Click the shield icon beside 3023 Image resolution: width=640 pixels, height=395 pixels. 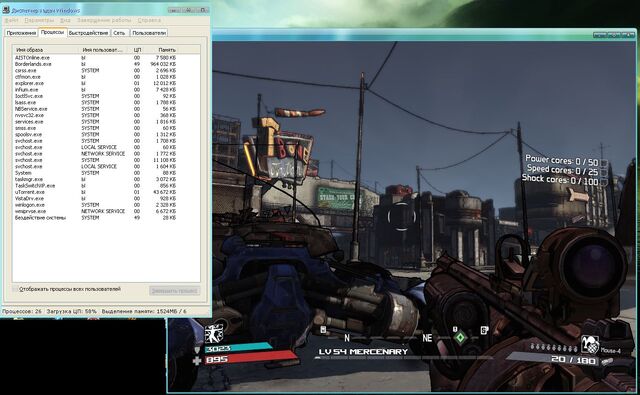(198, 350)
